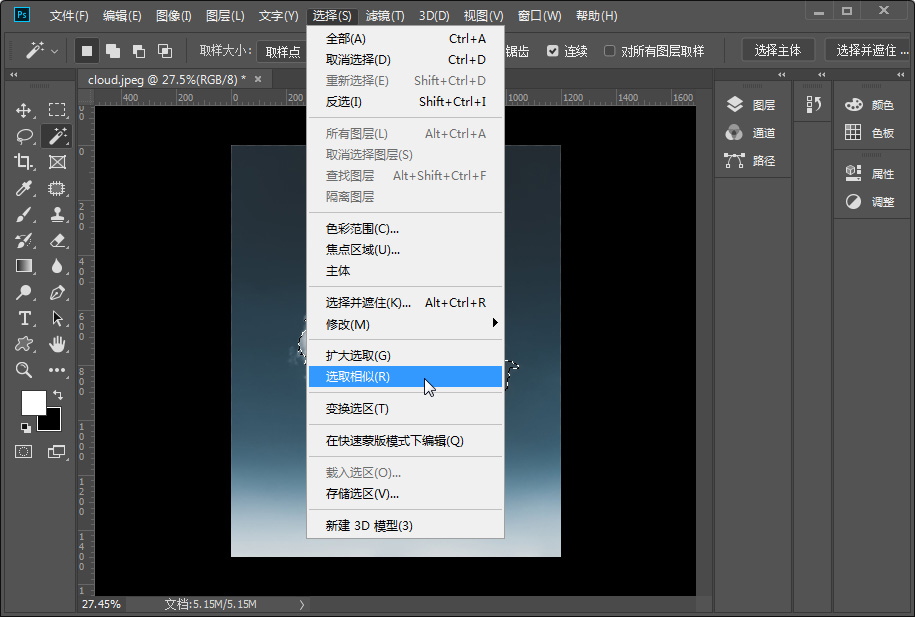This screenshot has width=915, height=617.
Task: Click the New Selection mode button
Action: (87, 51)
